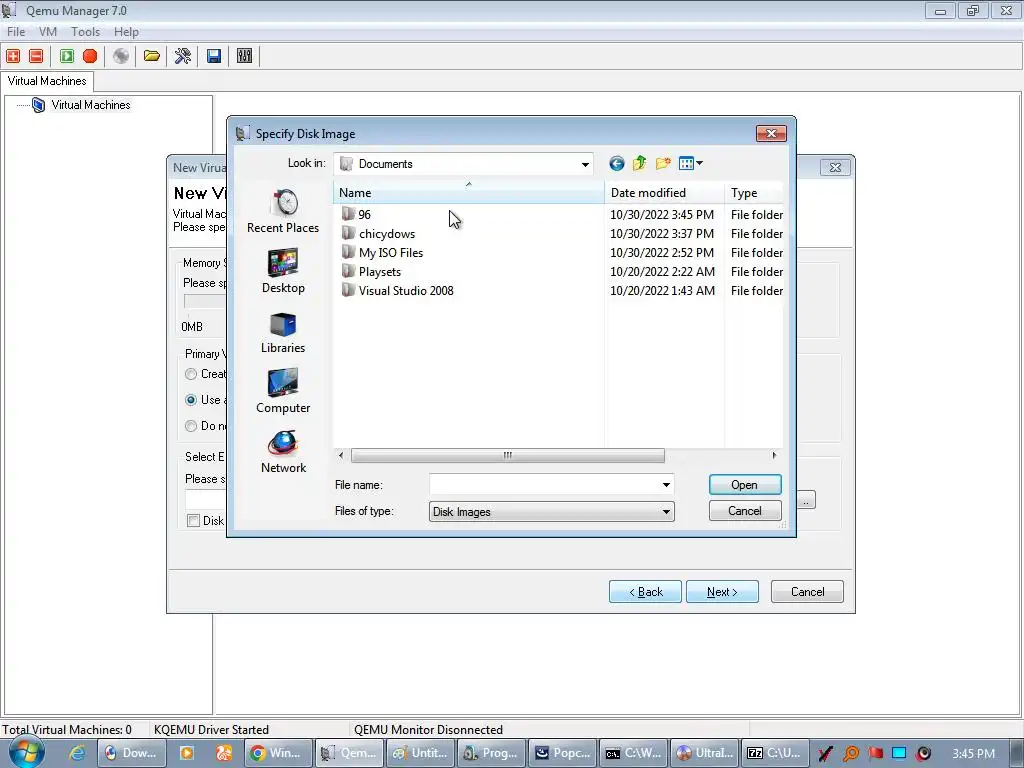The height and width of the screenshot is (768, 1024).
Task: Click the taskbar clock 3:45 PM
Action: coord(974,753)
